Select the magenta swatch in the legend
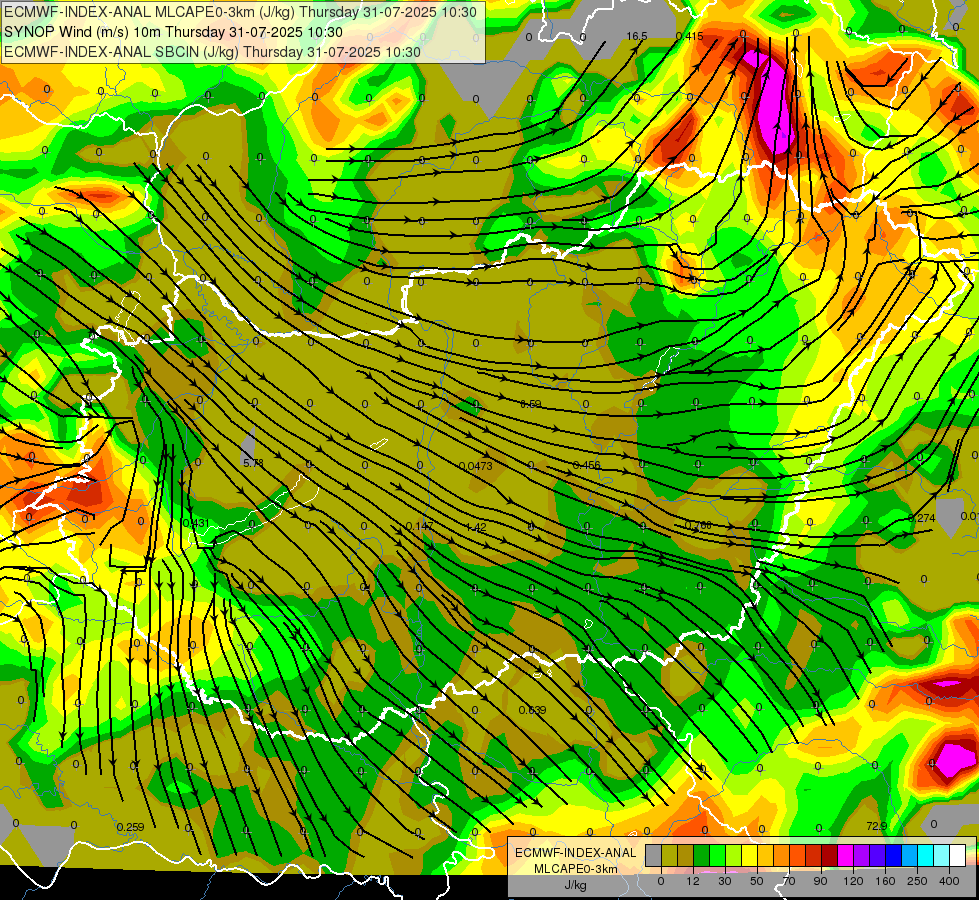 click(x=846, y=855)
